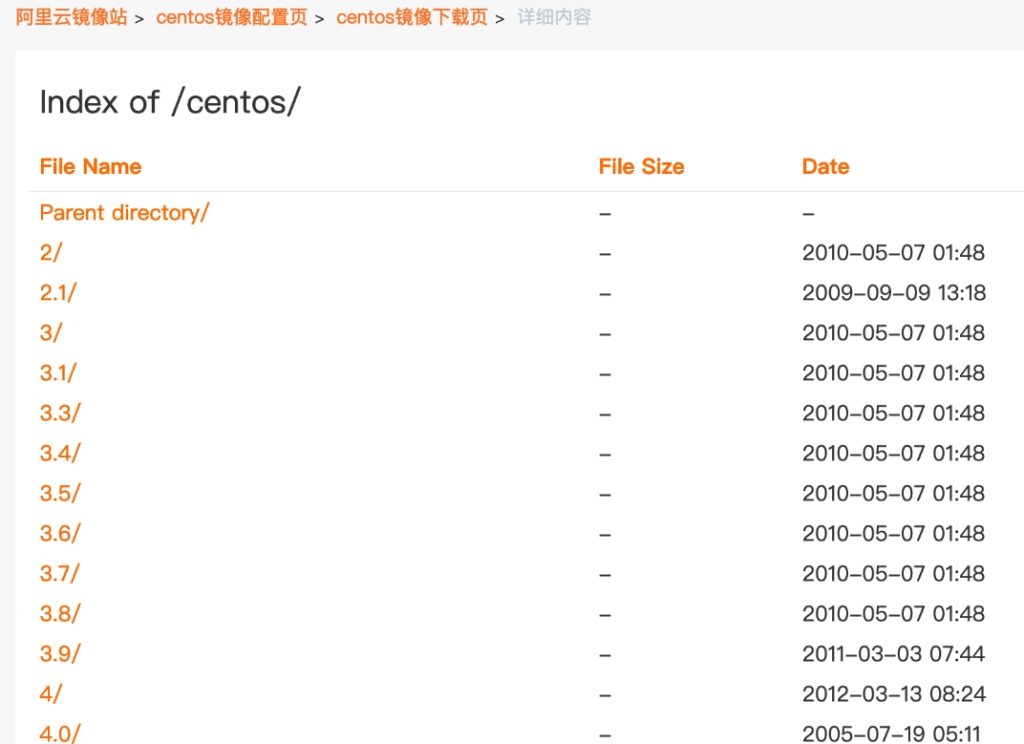1024x744 pixels.
Task: Browse into the 3.8/ folder
Action: (x=58, y=613)
